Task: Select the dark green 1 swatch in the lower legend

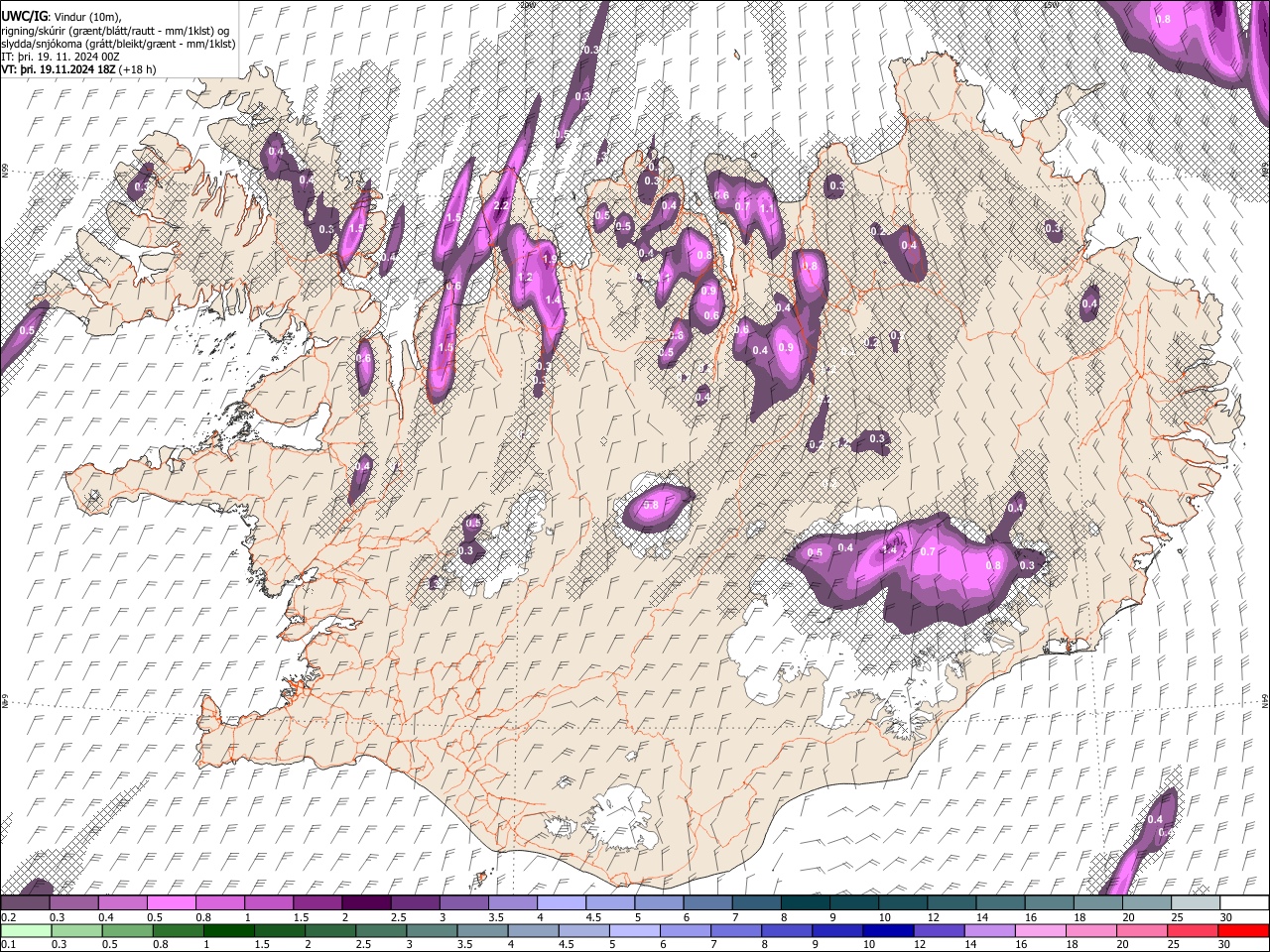Action: click(x=228, y=931)
